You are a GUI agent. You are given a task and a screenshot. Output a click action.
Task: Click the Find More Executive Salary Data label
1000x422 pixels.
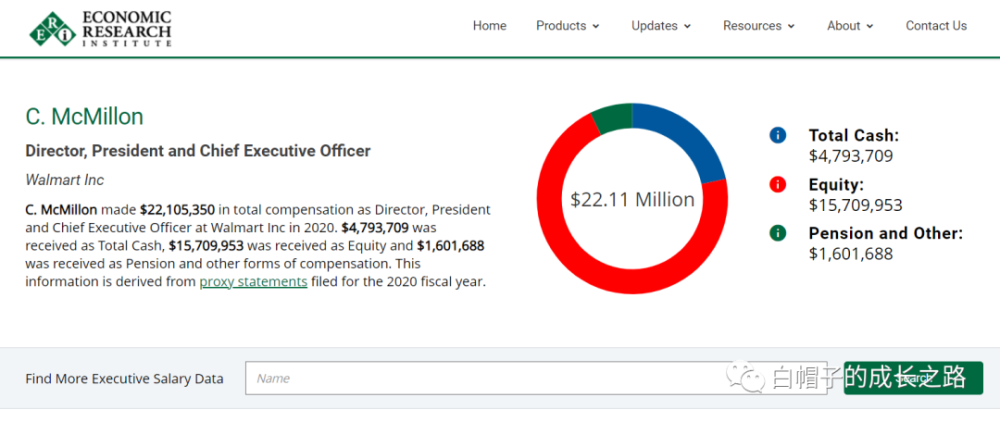coord(124,379)
